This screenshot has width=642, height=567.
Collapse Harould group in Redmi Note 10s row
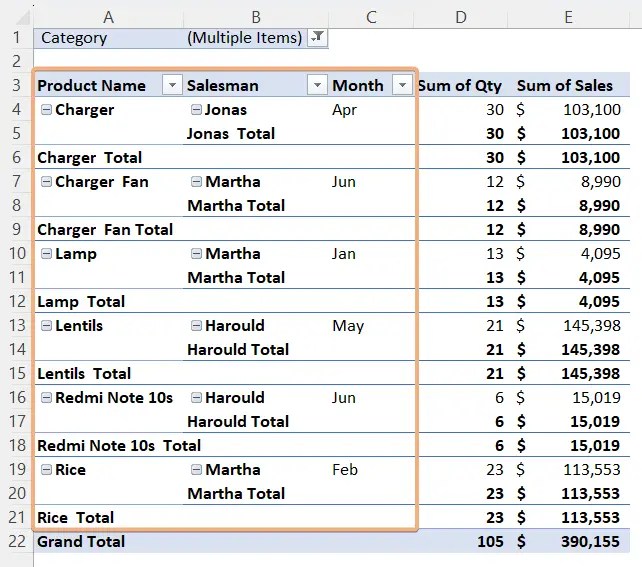click(197, 398)
